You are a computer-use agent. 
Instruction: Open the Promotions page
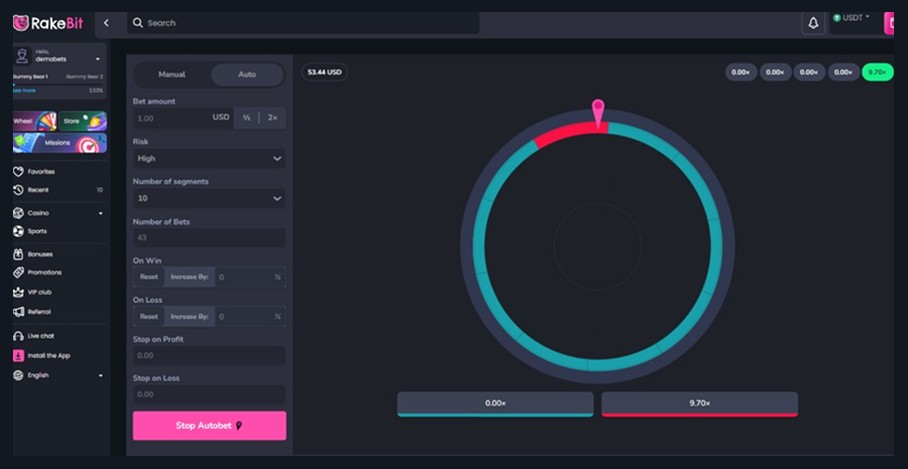43,272
